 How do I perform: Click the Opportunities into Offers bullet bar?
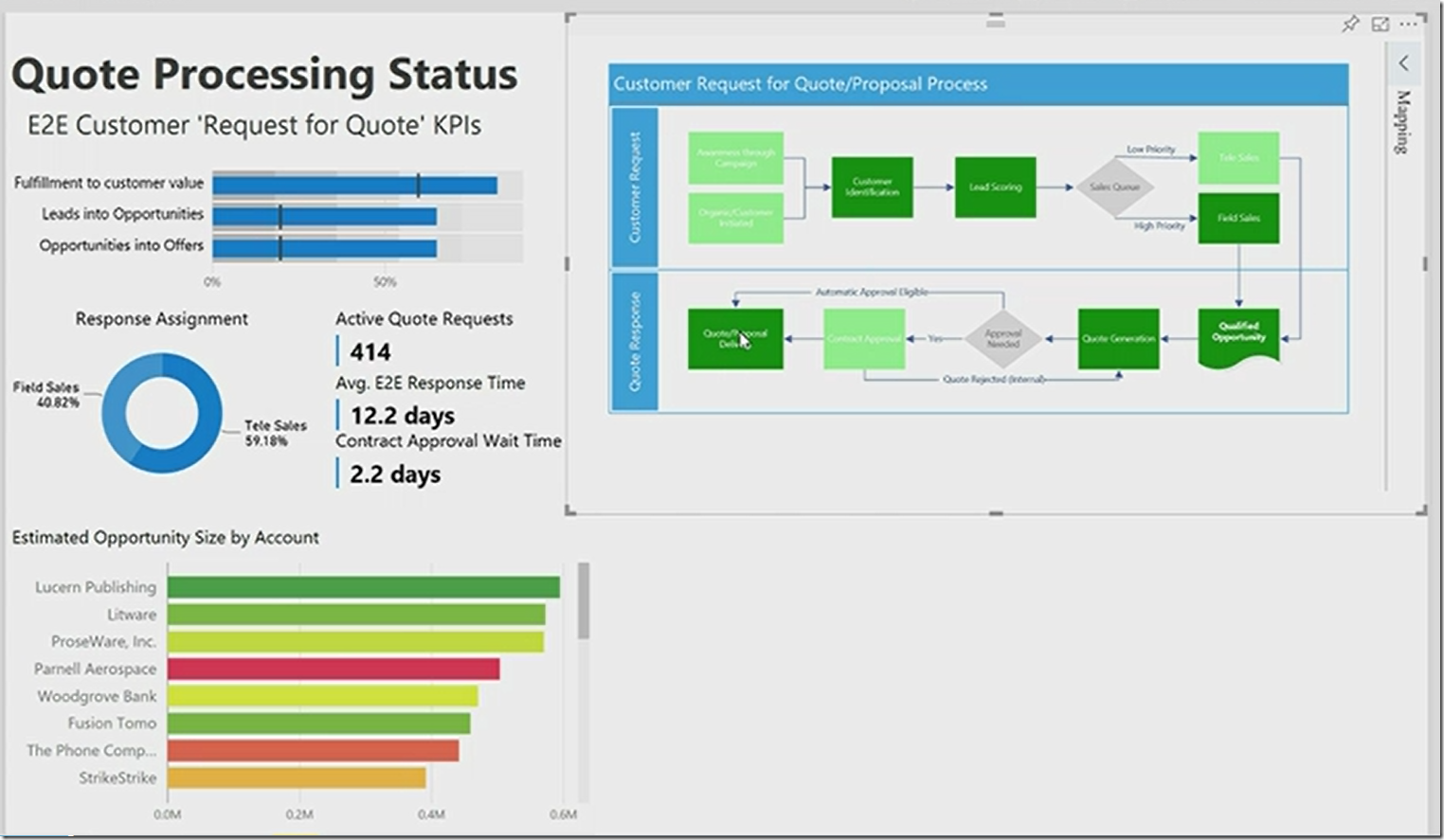coord(324,248)
